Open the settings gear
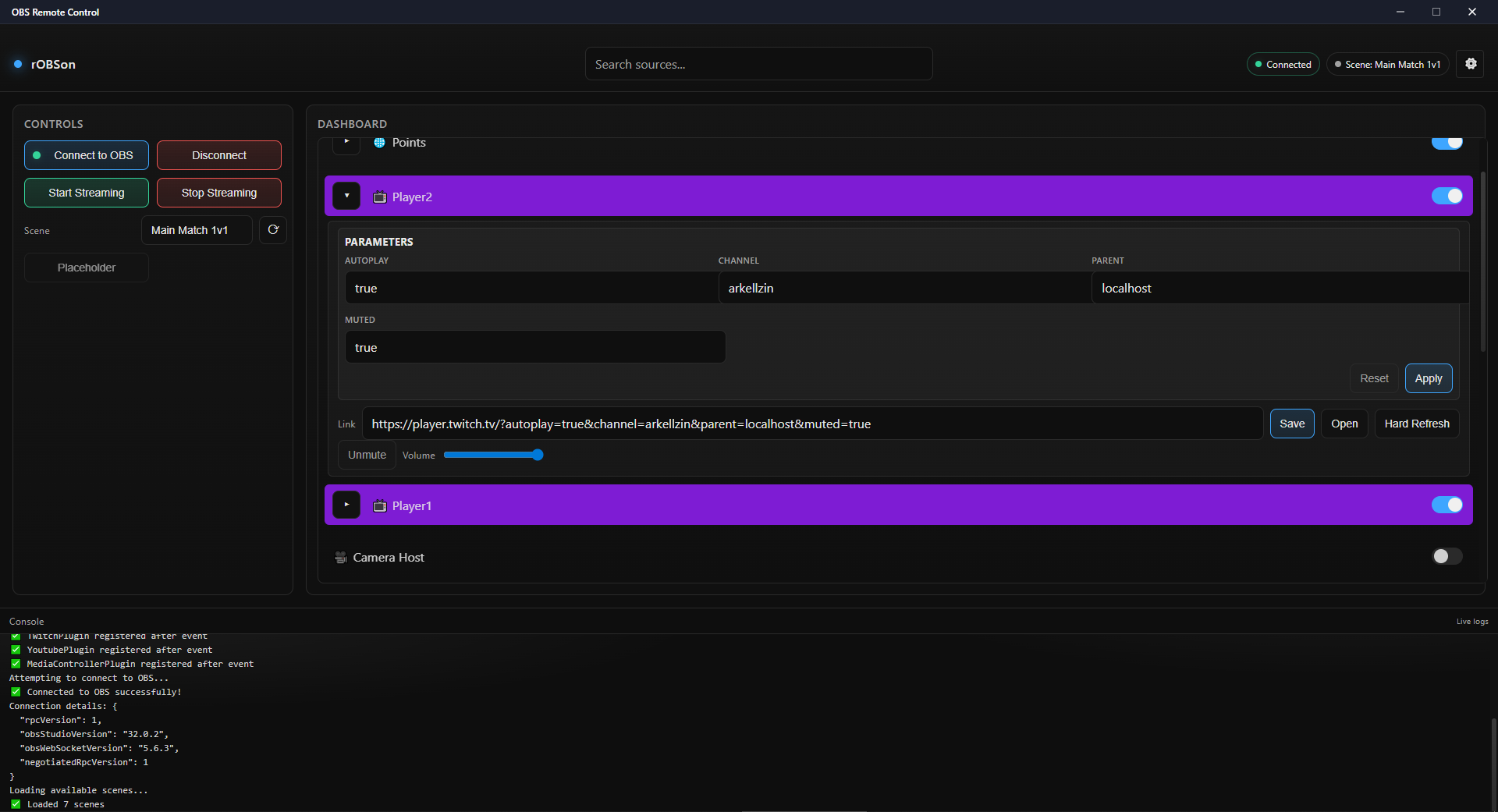 1471,64
